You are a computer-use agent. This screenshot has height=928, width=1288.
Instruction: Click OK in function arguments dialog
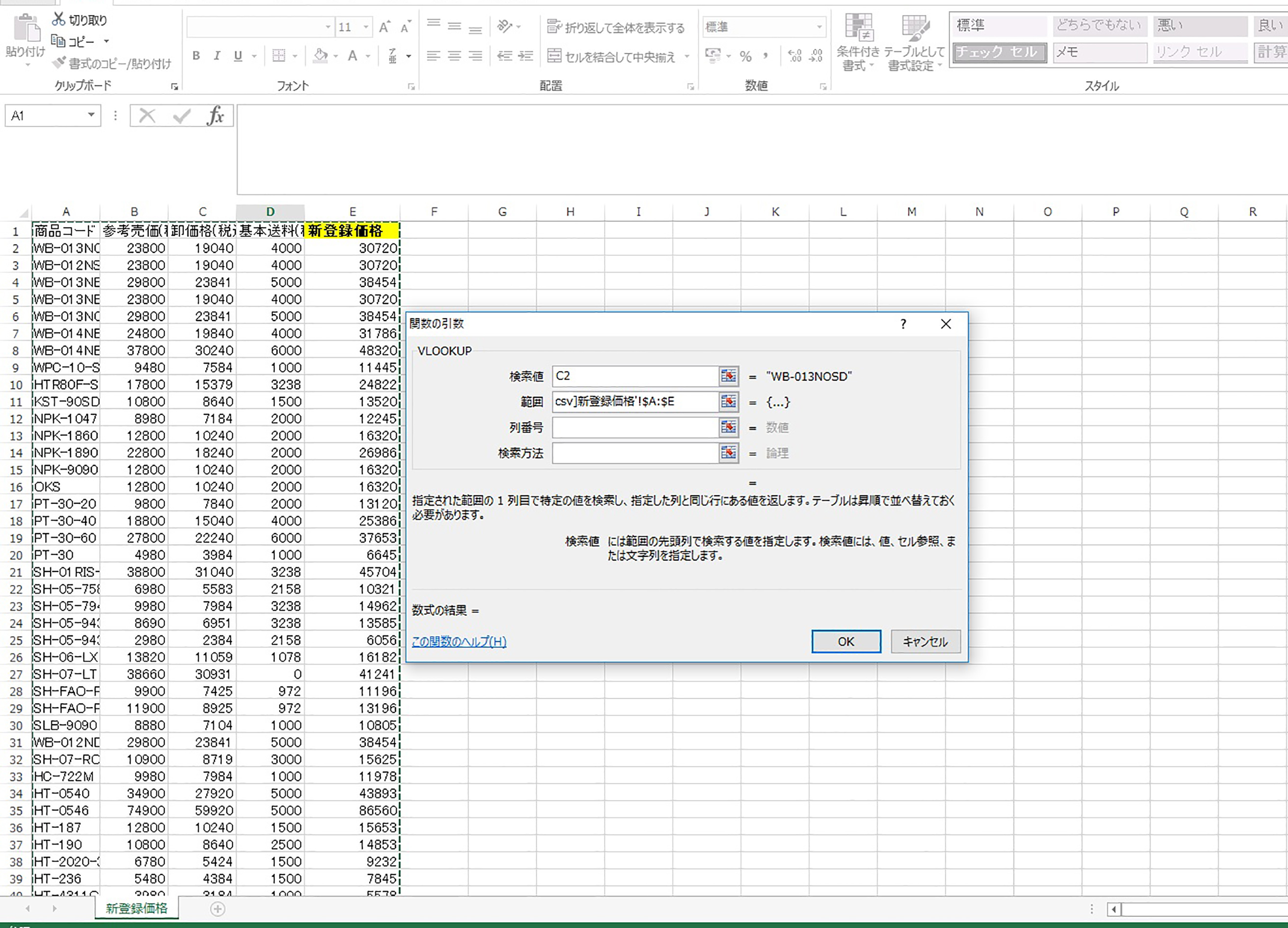(x=846, y=641)
